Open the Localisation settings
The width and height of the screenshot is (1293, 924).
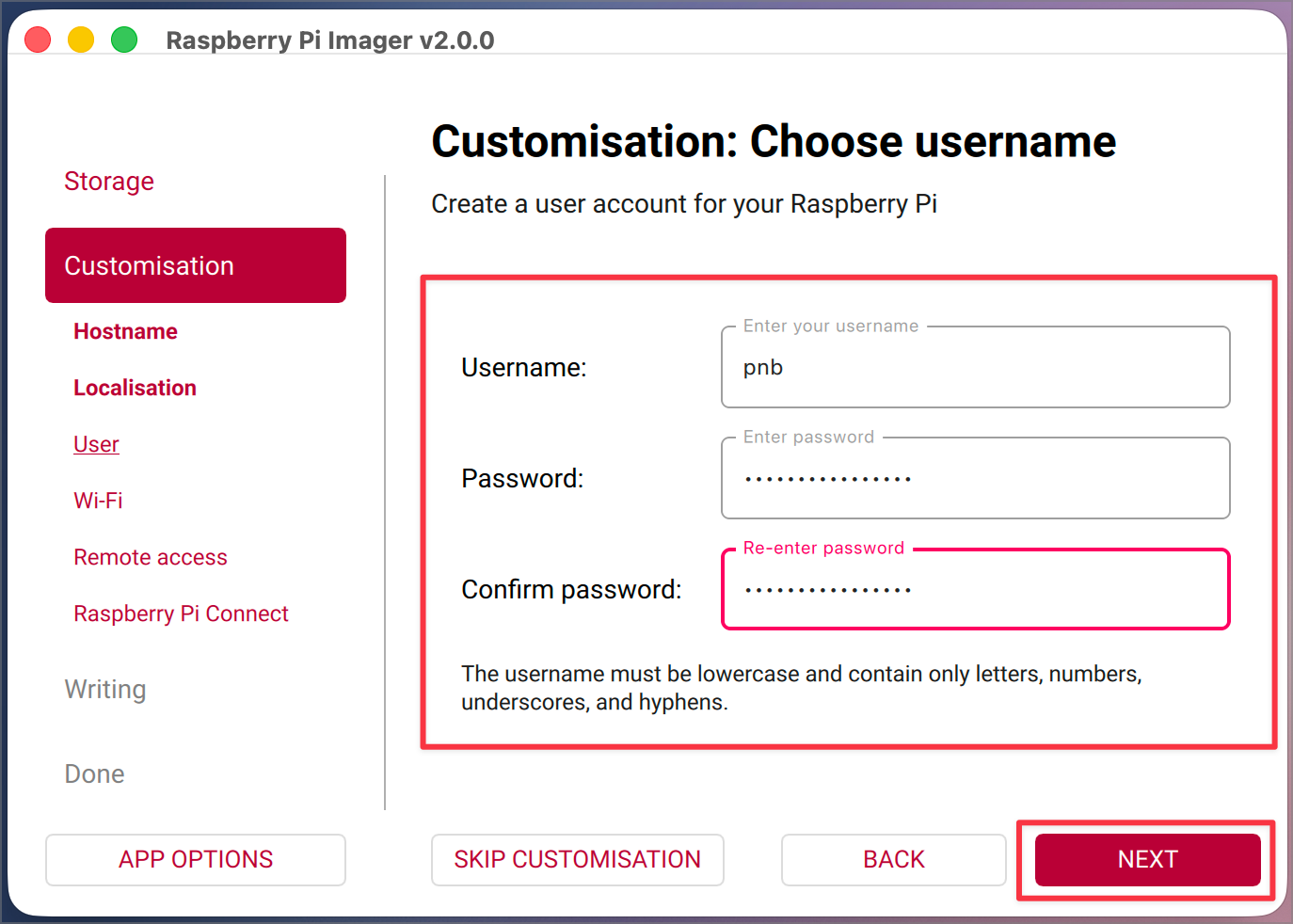point(135,387)
